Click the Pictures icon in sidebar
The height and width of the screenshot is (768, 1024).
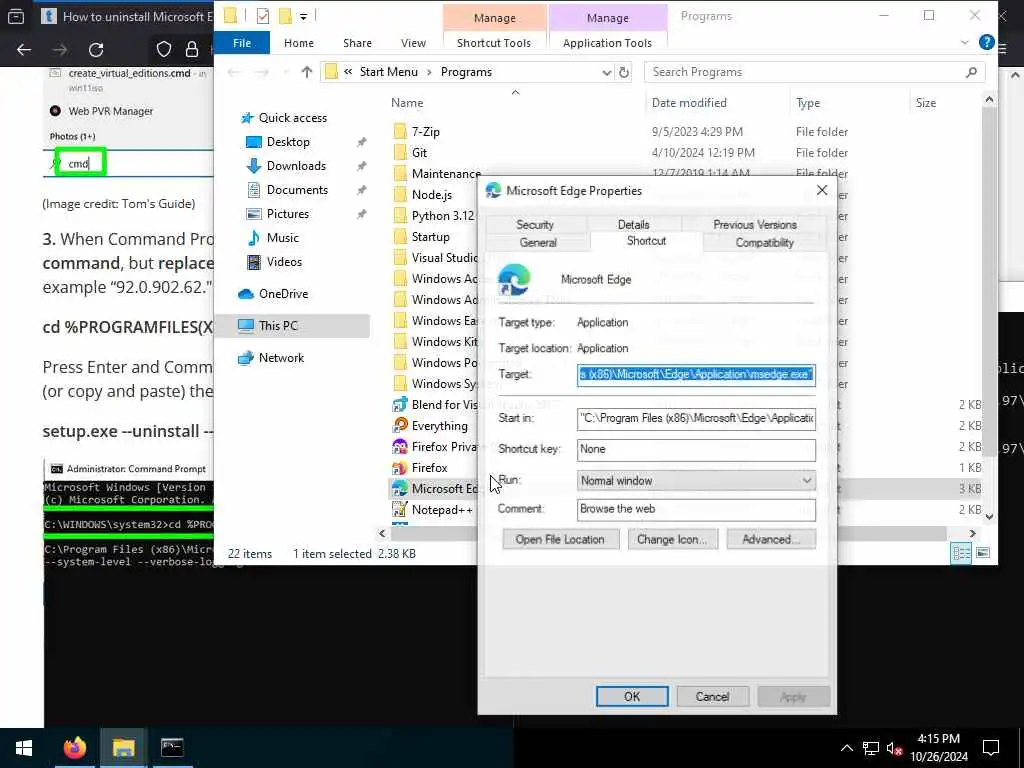253,214
